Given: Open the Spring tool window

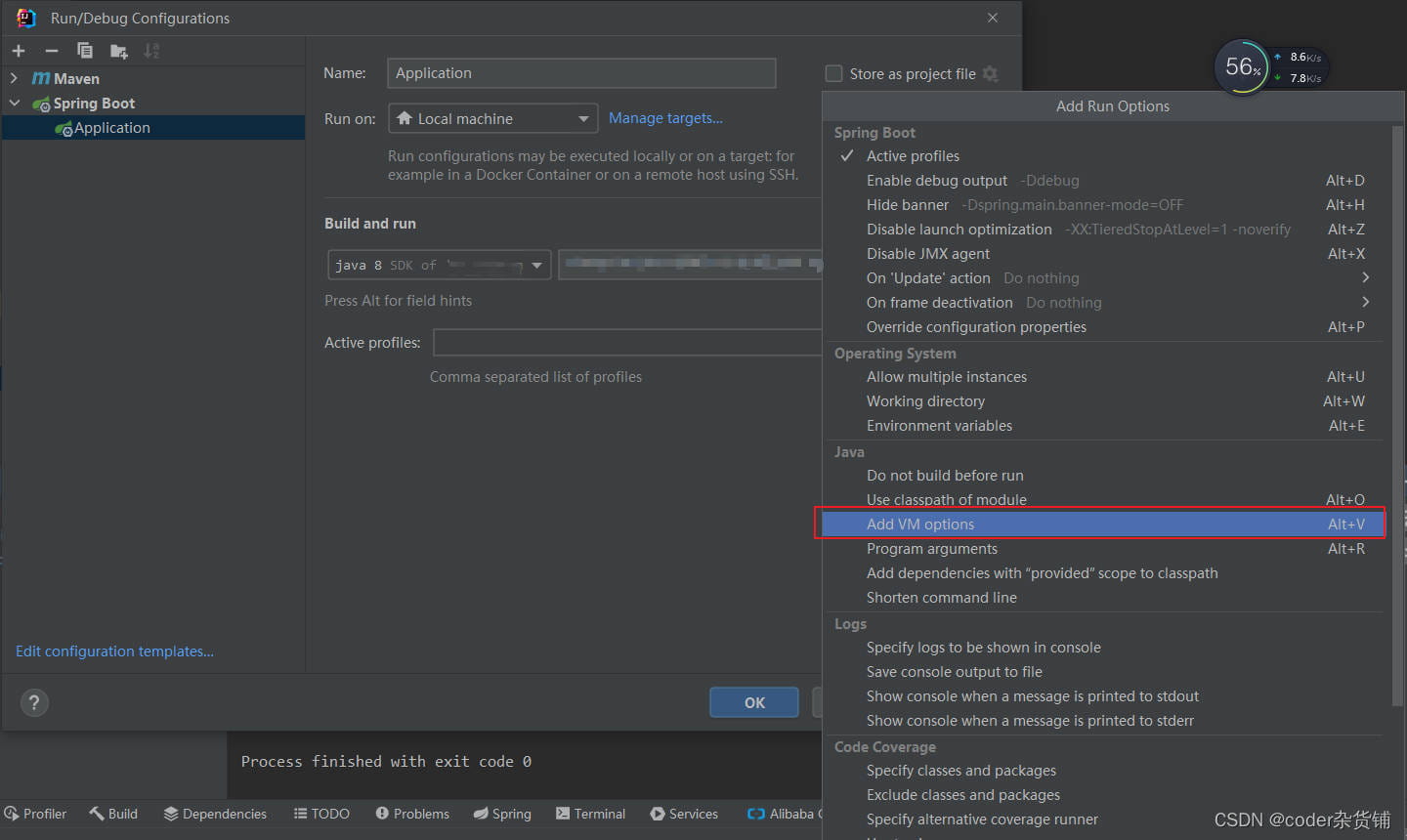Looking at the screenshot, I should pos(502,814).
